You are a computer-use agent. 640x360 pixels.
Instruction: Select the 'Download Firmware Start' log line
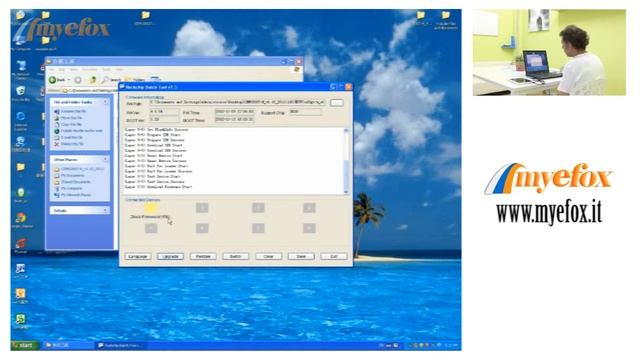(158, 187)
